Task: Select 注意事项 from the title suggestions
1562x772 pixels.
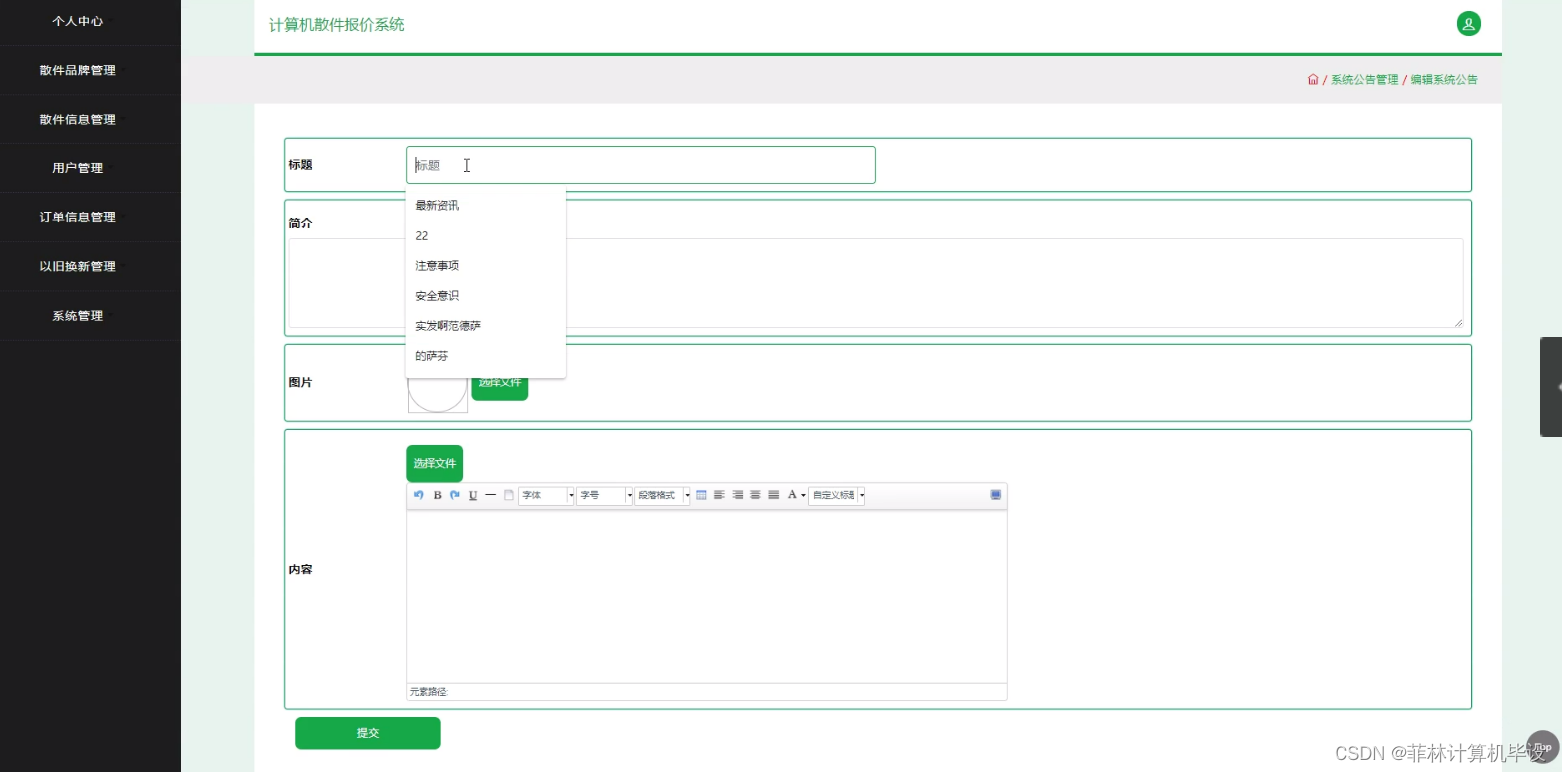Action: (437, 265)
